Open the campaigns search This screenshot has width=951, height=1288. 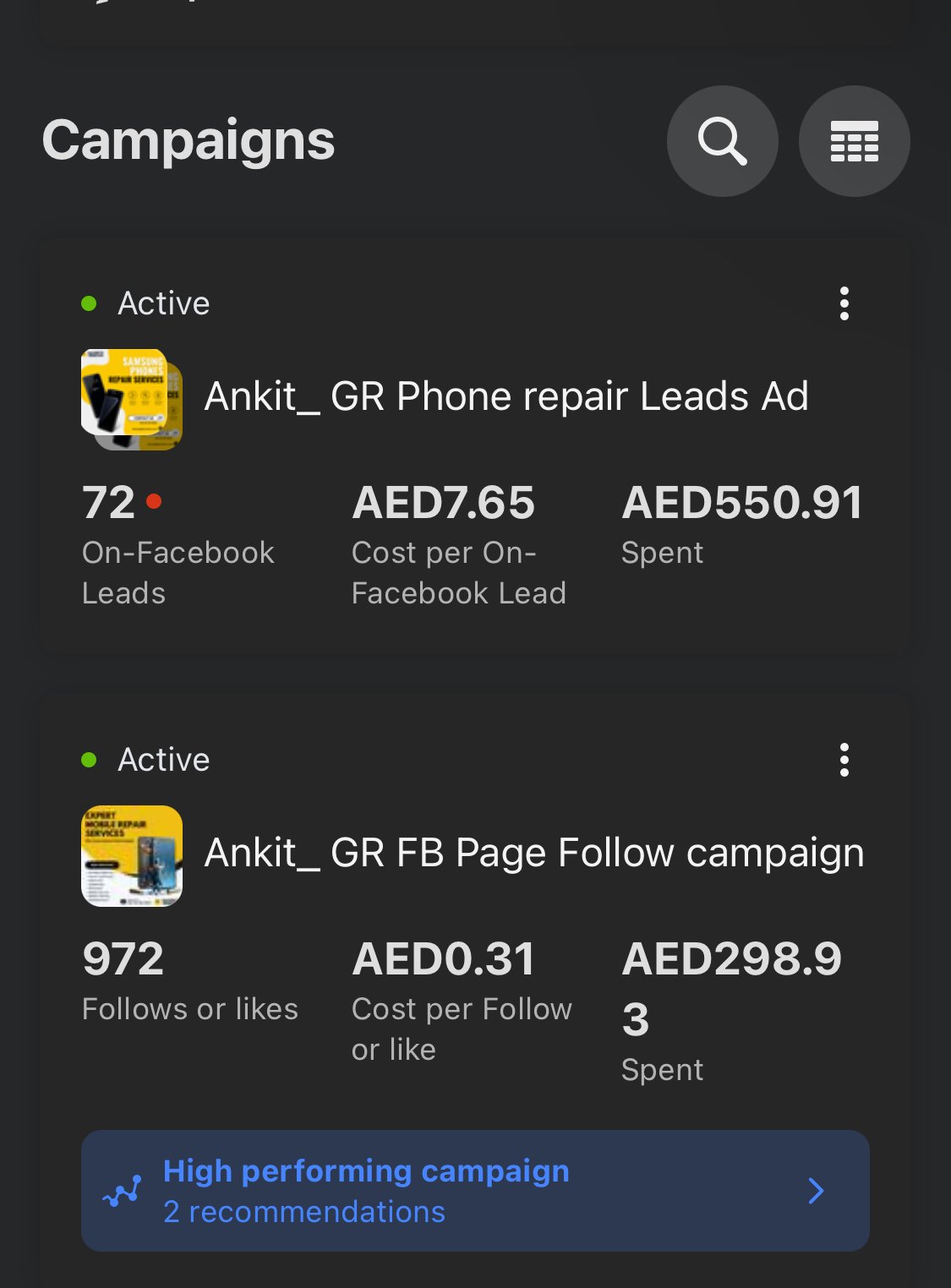point(722,141)
